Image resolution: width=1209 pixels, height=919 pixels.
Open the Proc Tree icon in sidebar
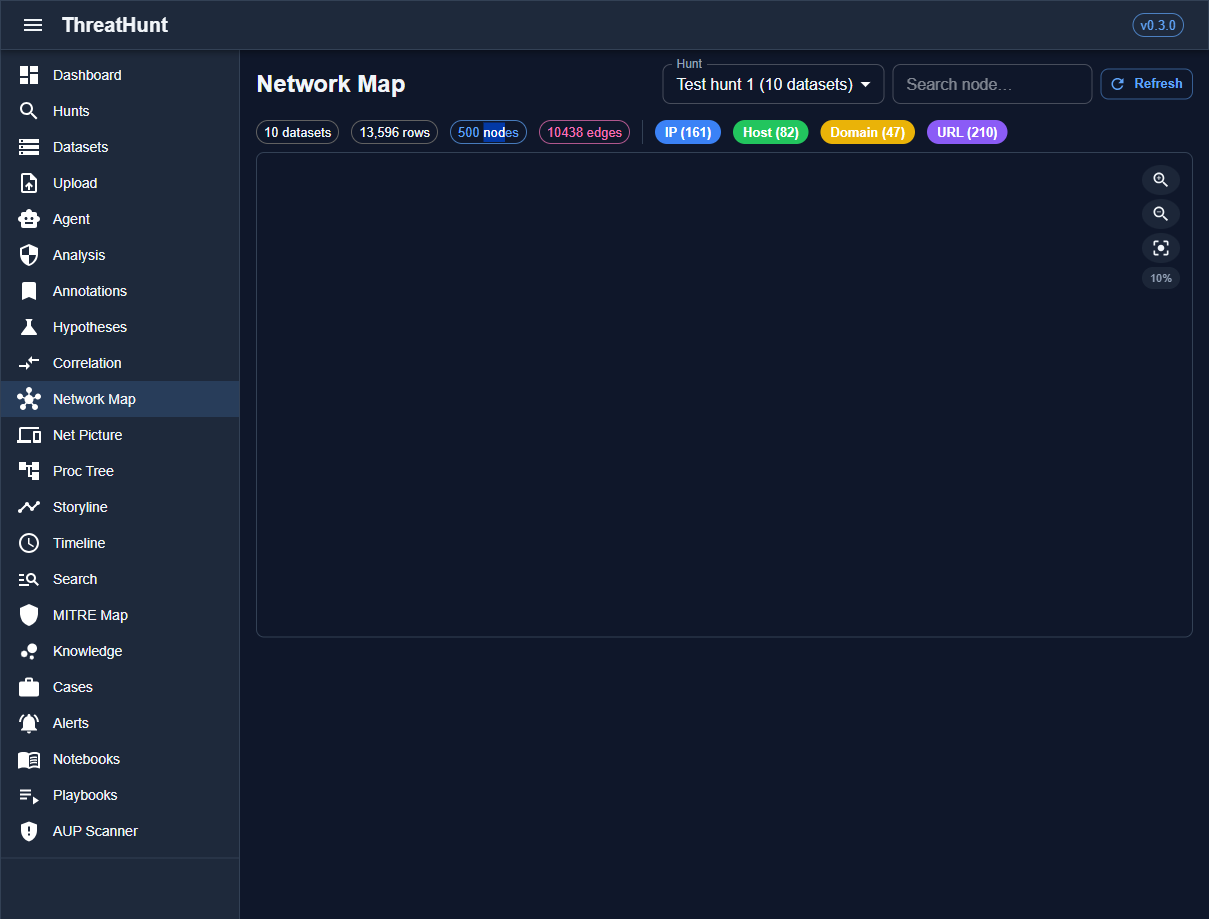29,471
